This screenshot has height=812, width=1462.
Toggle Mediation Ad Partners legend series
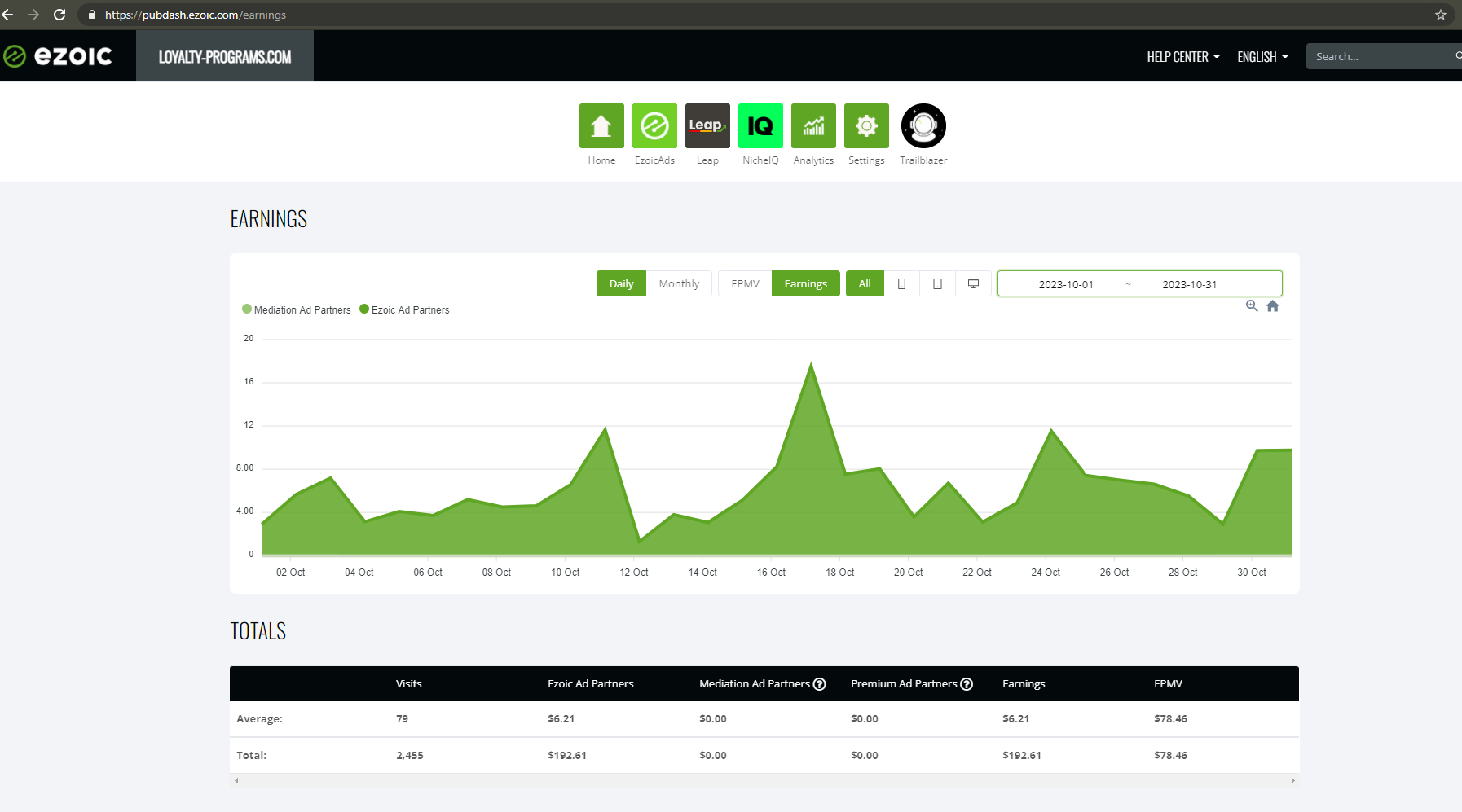pyautogui.click(x=297, y=309)
